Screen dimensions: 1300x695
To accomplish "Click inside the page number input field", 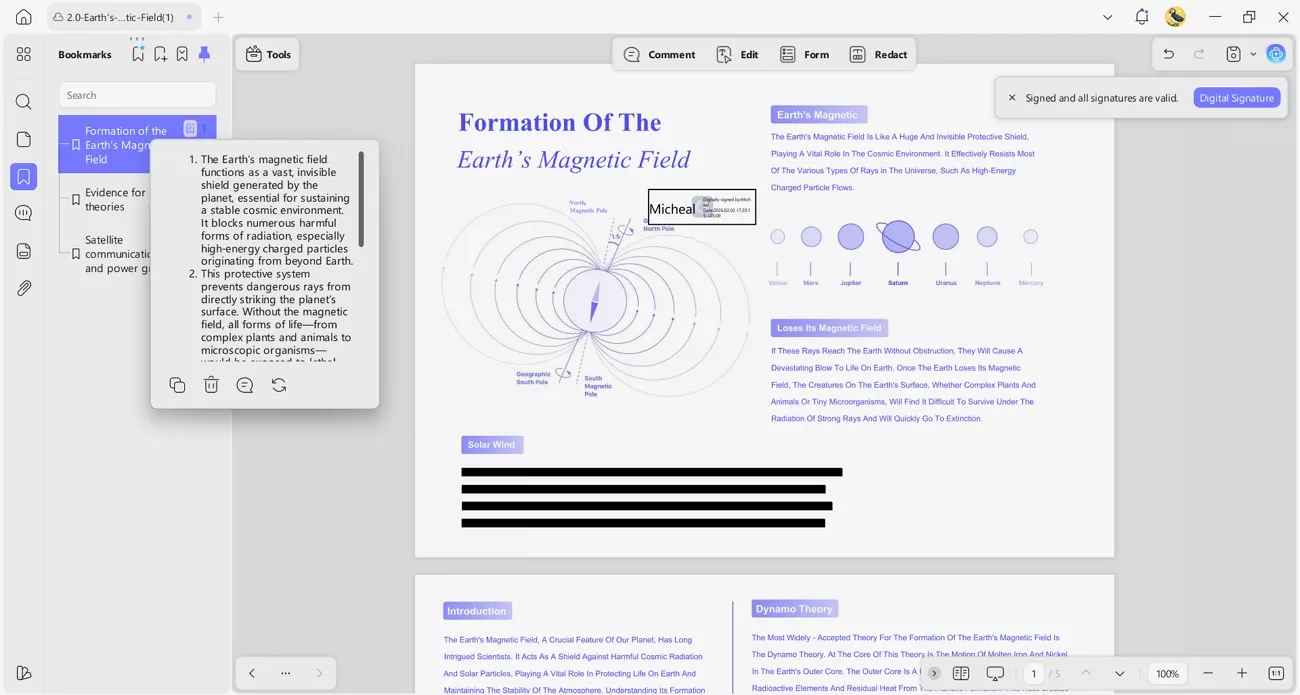I will point(1034,673).
